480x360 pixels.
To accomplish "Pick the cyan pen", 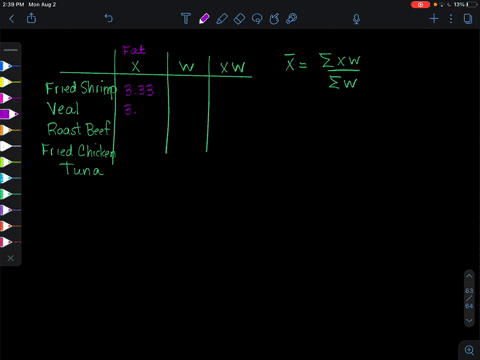I will pos(10,178).
